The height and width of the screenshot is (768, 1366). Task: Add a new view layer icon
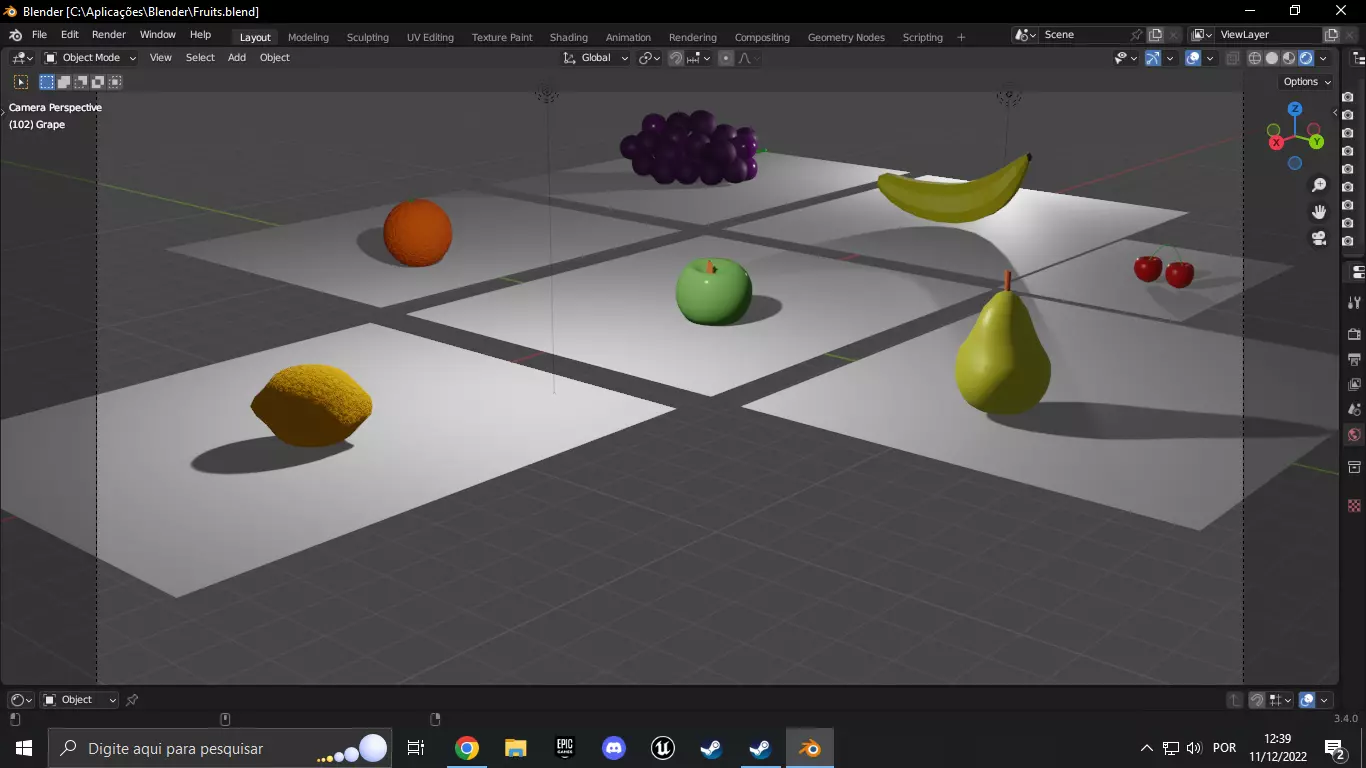pyautogui.click(x=1331, y=35)
